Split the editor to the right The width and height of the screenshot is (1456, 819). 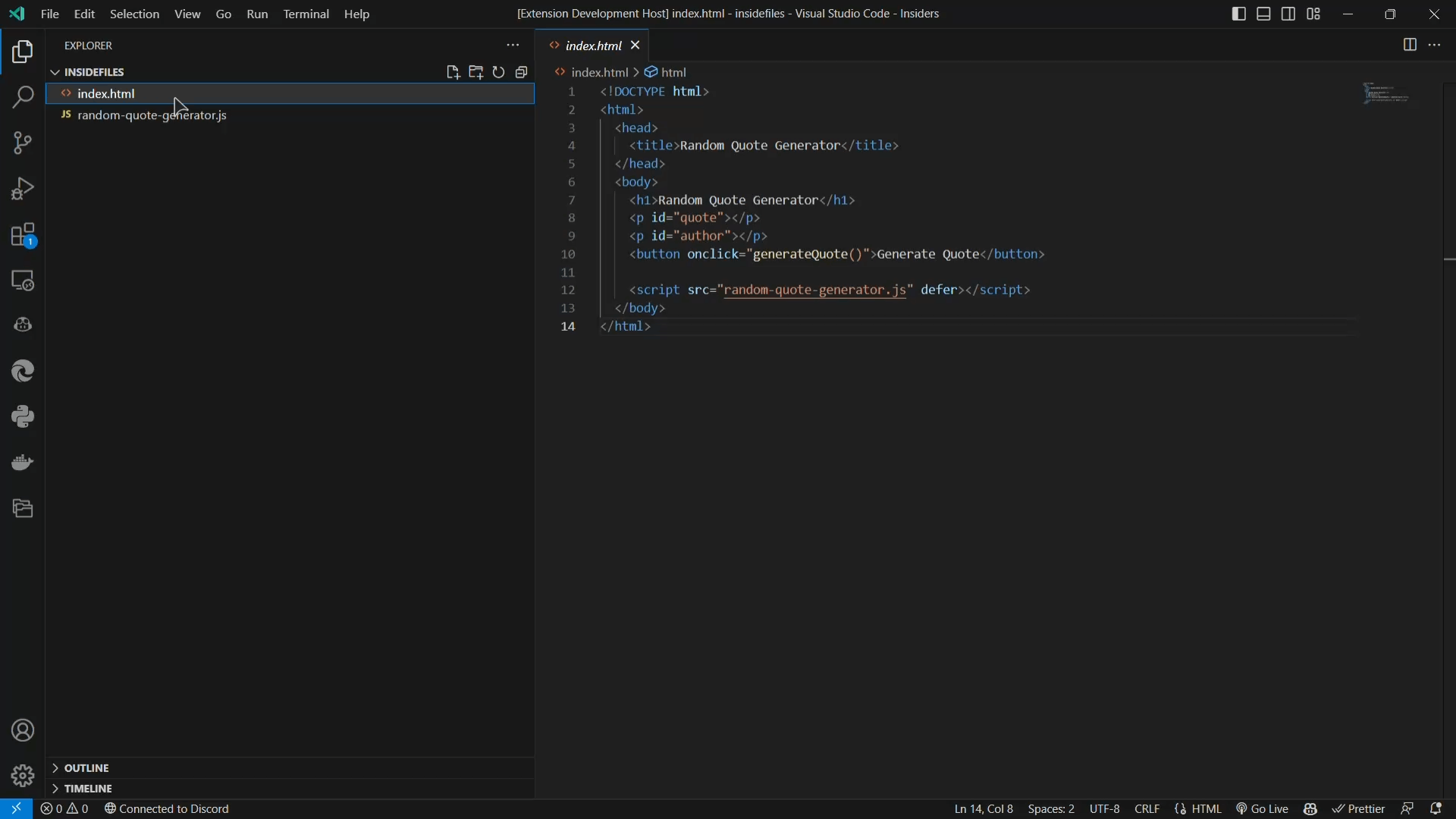pos(1410,45)
